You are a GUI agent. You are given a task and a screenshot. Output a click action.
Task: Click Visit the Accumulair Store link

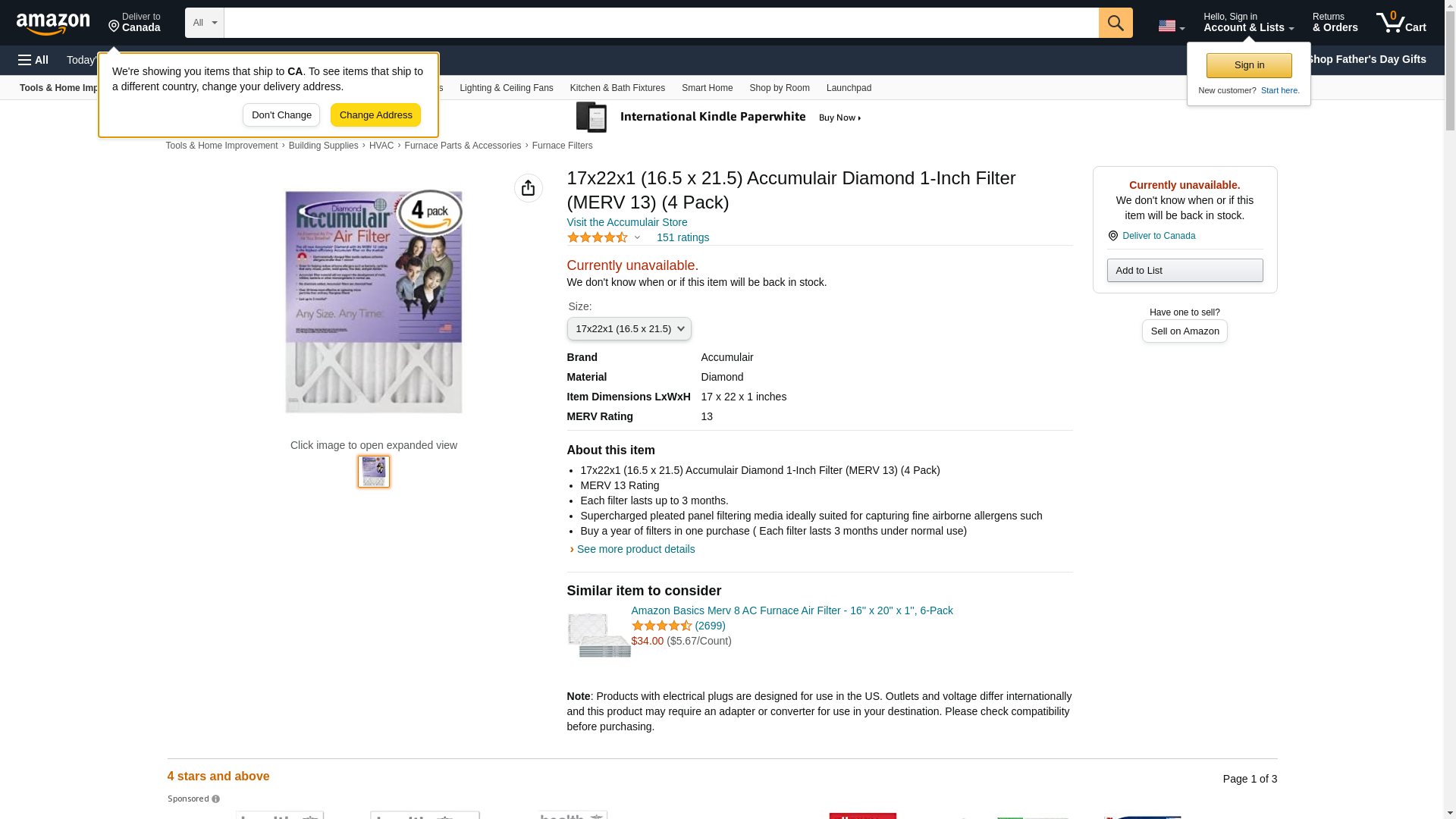pos(626,222)
